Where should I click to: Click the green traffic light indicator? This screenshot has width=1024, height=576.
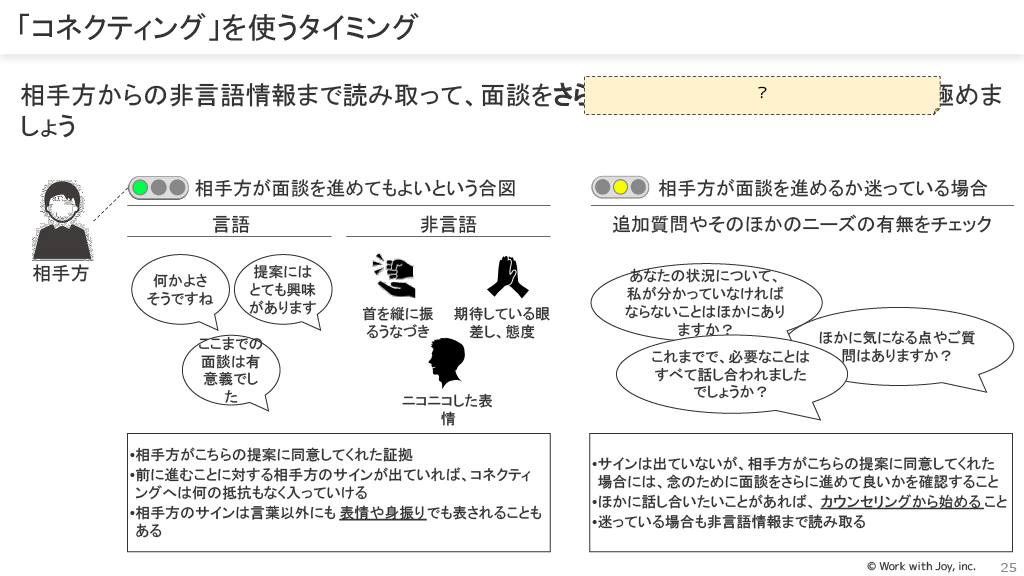tap(141, 187)
